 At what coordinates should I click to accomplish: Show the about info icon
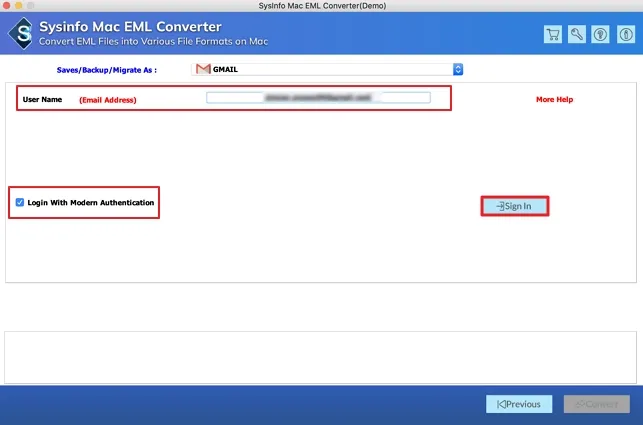(x=626, y=34)
